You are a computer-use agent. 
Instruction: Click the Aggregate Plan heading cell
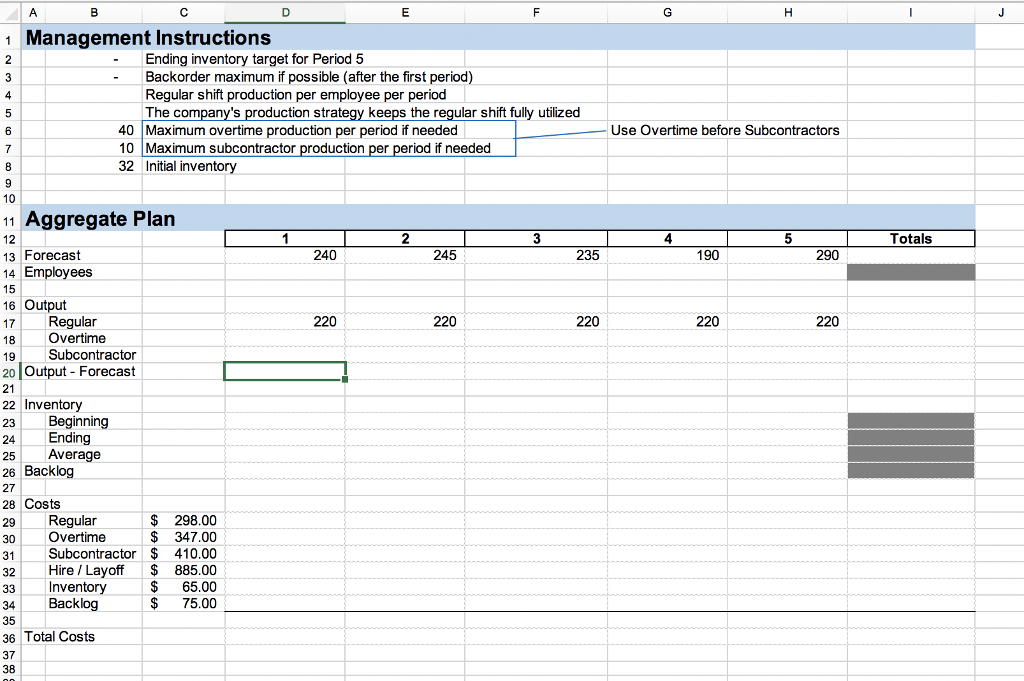point(98,218)
